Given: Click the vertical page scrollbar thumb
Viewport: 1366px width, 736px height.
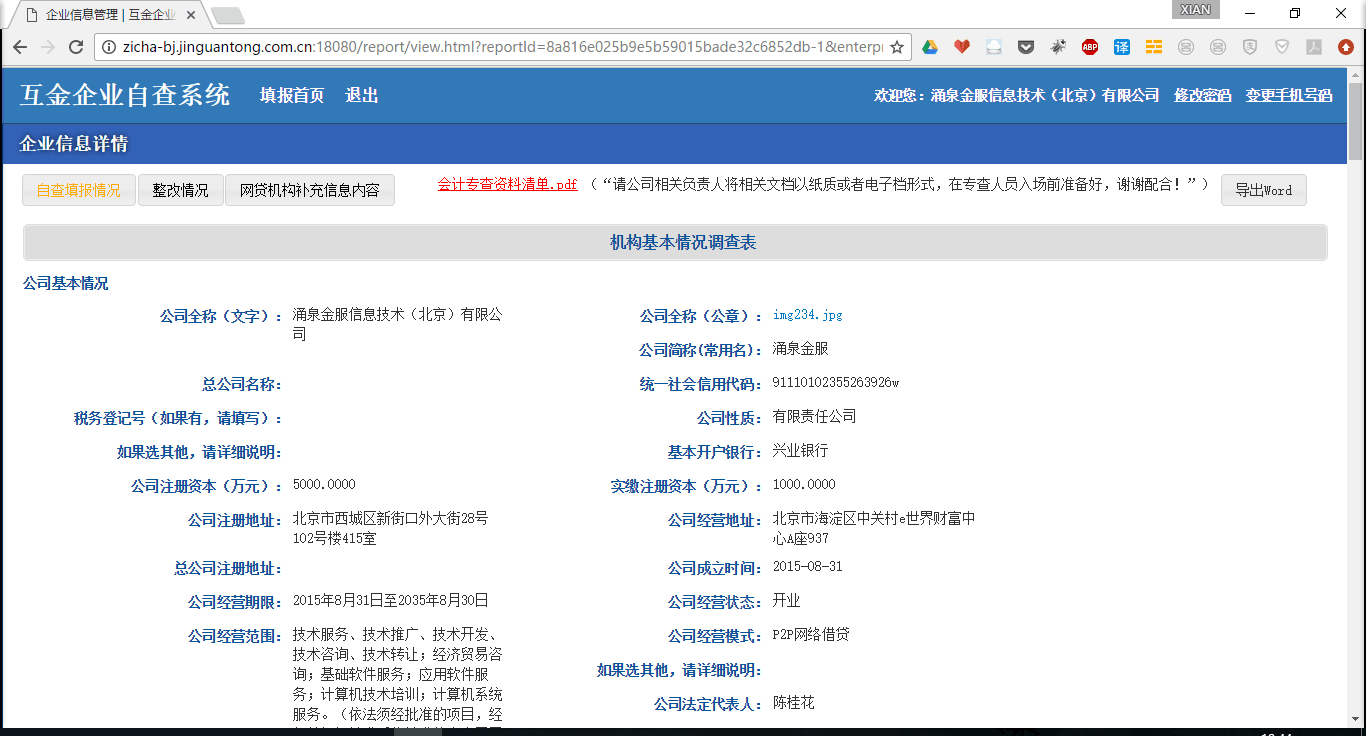Looking at the screenshot, I should coord(1356,120).
